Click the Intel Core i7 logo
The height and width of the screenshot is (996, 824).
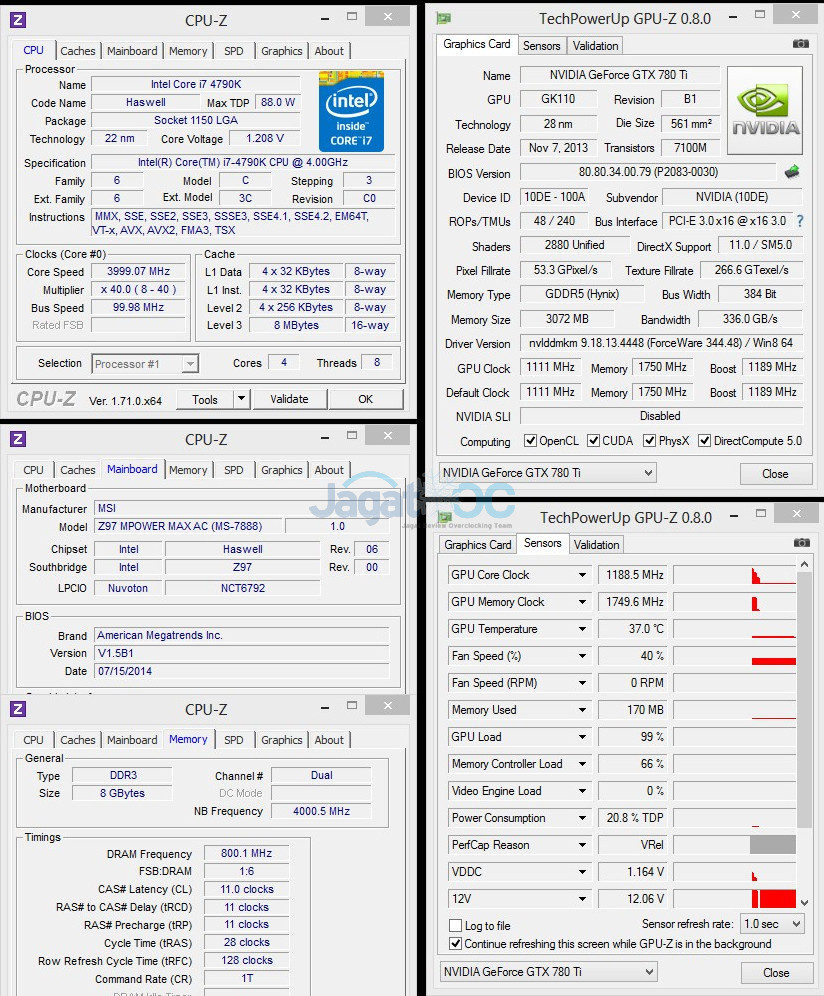[x=351, y=110]
